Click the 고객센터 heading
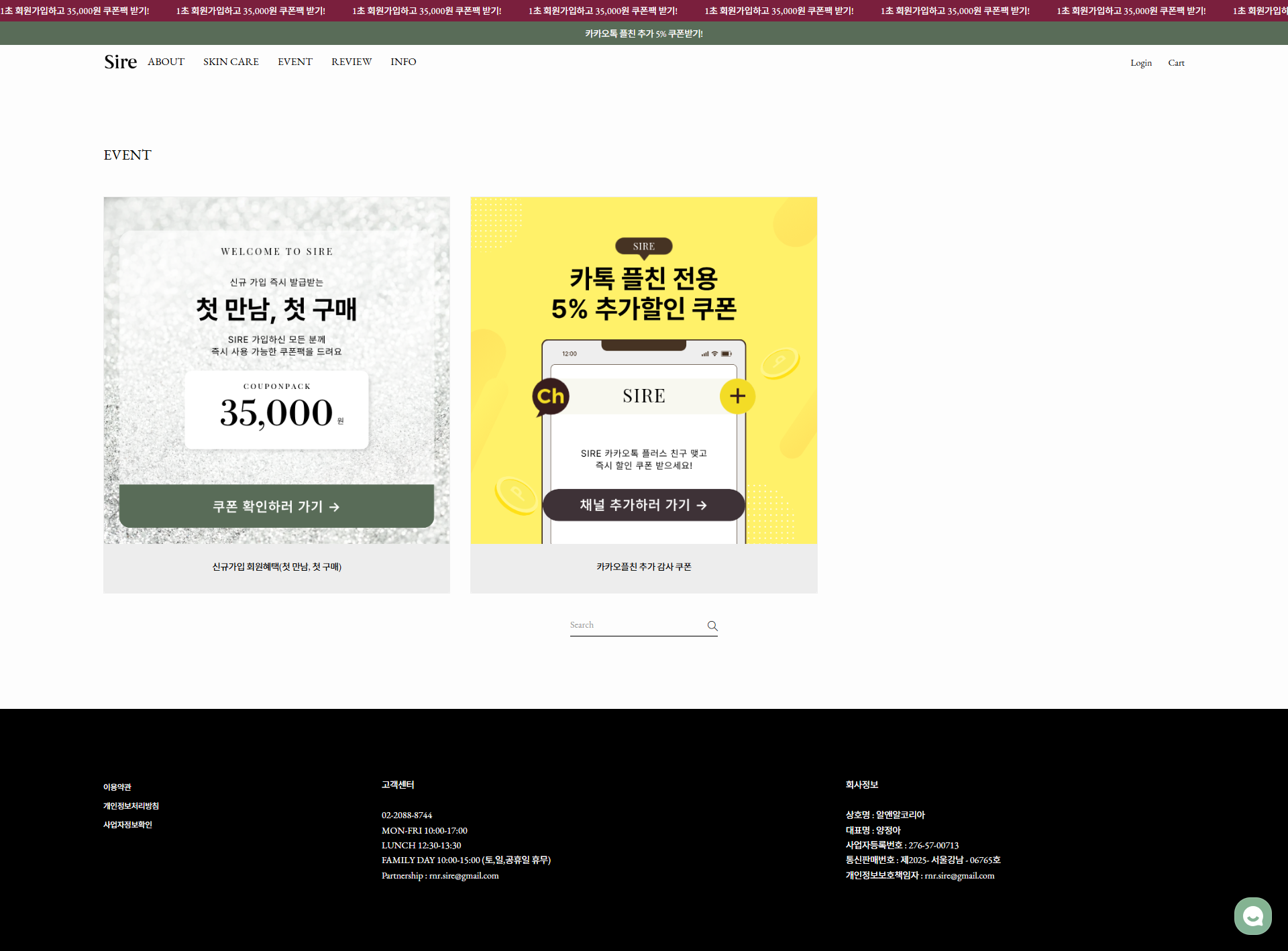Viewport: 1288px width, 951px height. click(x=398, y=785)
